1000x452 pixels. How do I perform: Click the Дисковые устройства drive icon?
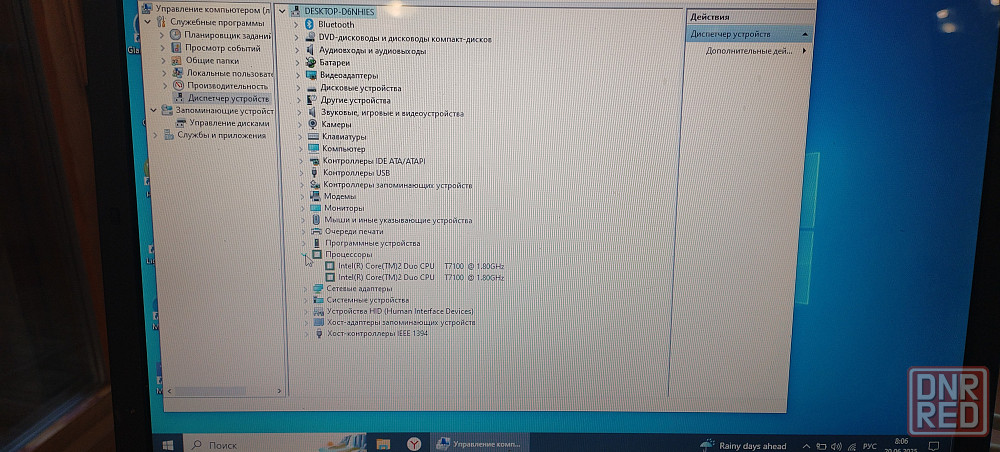click(x=311, y=88)
